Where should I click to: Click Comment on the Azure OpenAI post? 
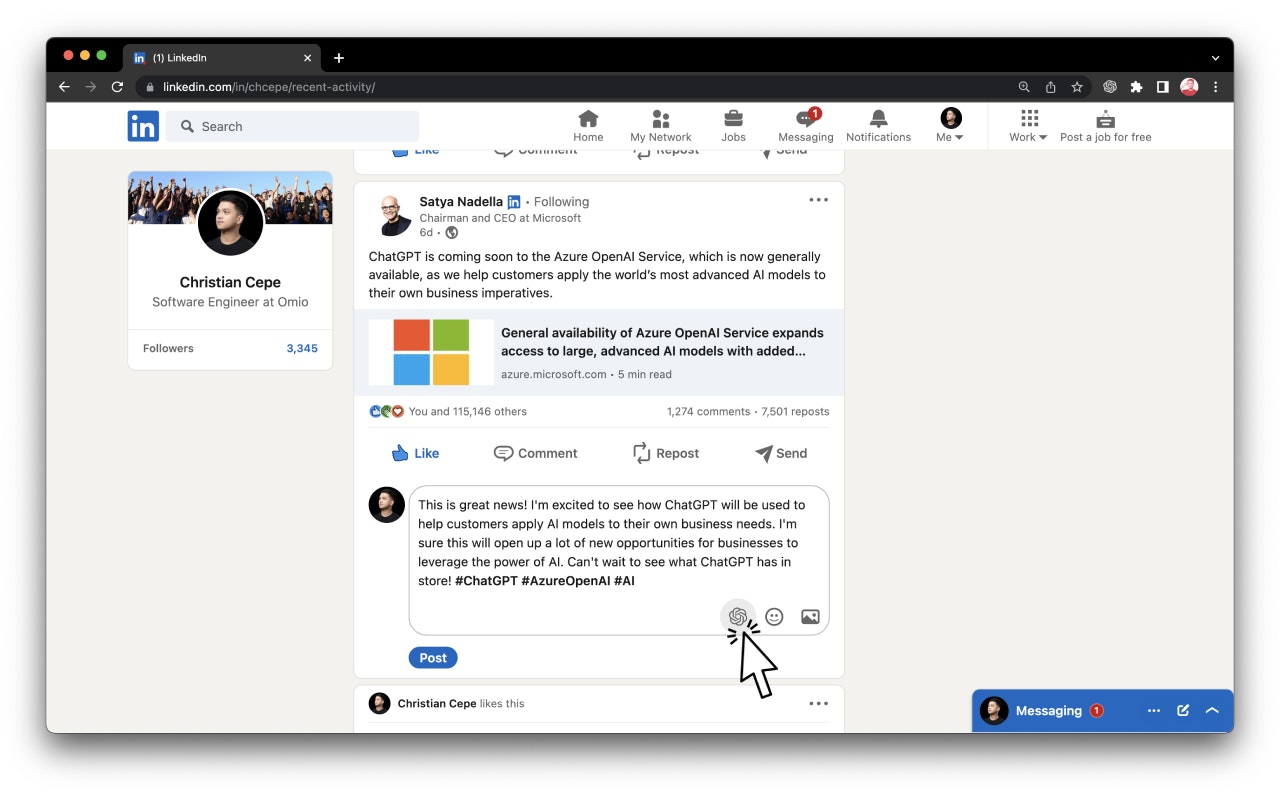click(x=536, y=453)
